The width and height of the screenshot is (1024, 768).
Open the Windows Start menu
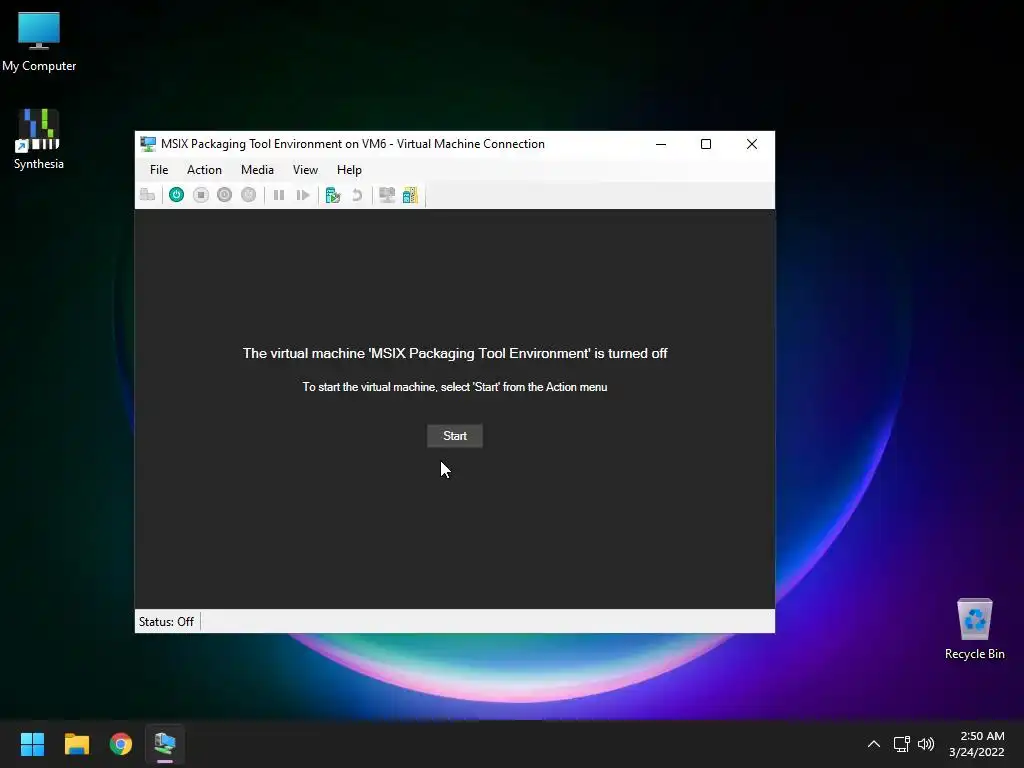pyautogui.click(x=32, y=744)
